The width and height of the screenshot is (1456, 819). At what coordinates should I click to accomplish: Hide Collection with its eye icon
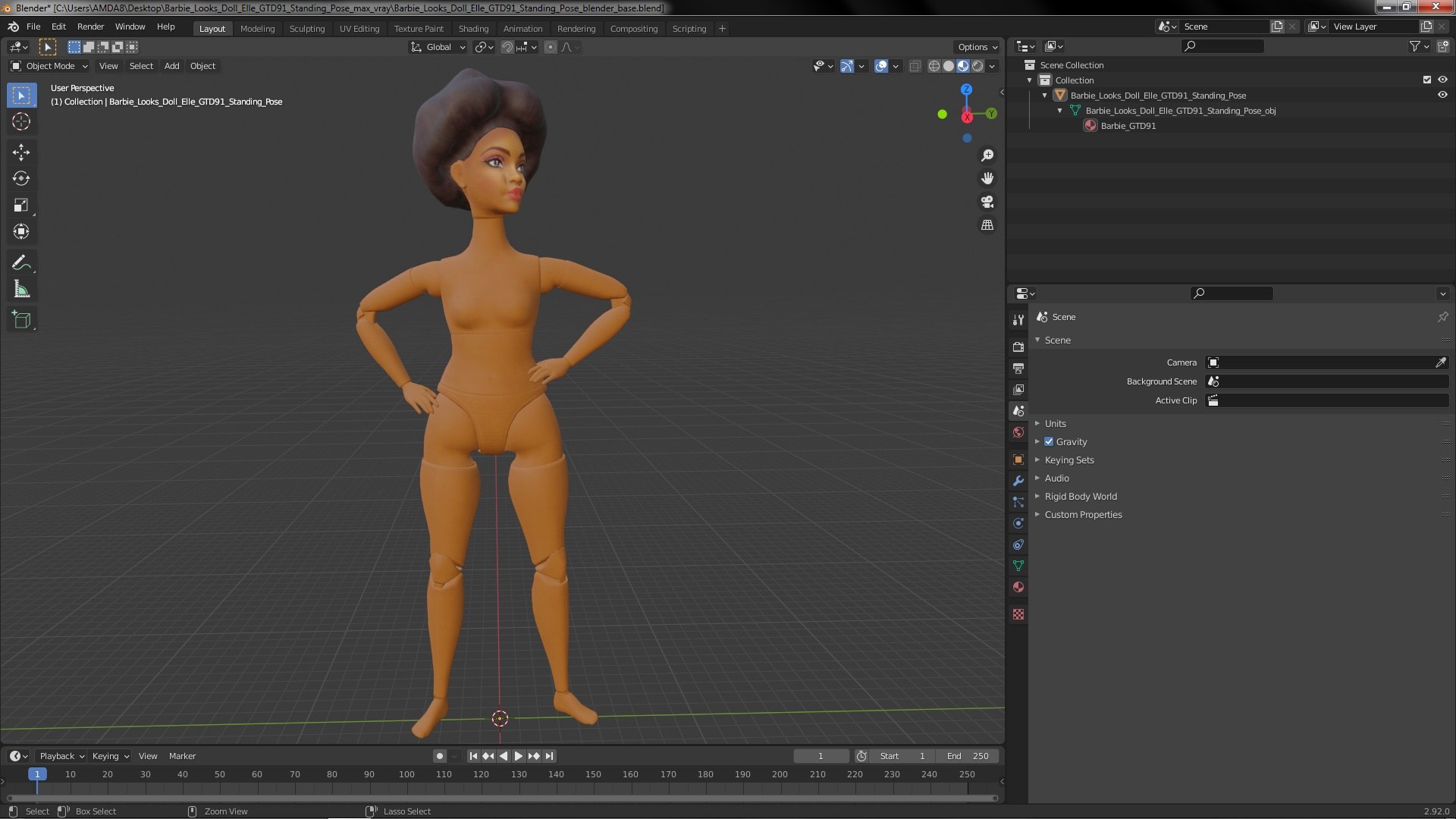pyautogui.click(x=1442, y=80)
